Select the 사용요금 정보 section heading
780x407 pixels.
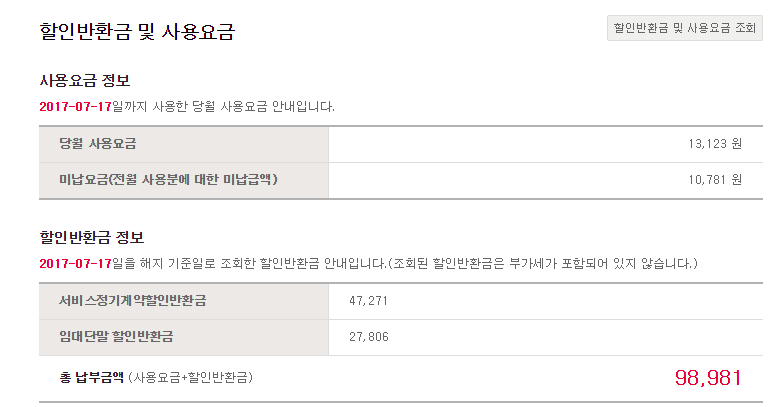pos(84,80)
